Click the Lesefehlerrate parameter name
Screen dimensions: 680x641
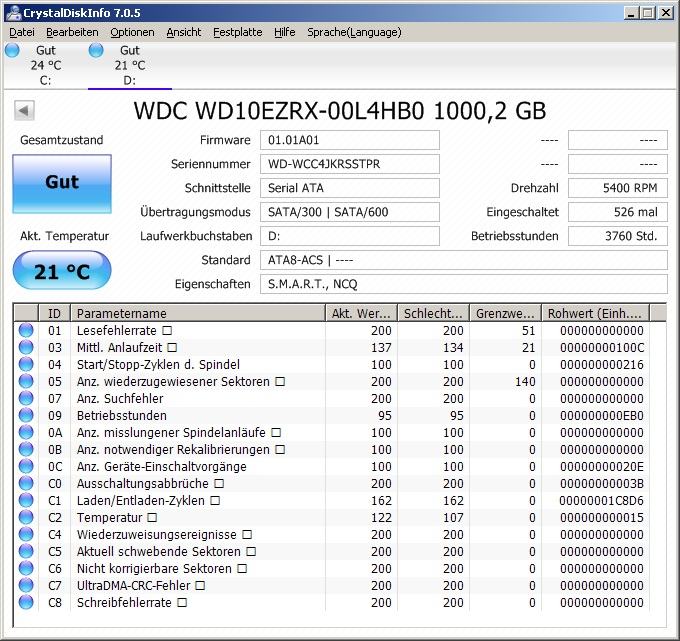tap(116, 330)
